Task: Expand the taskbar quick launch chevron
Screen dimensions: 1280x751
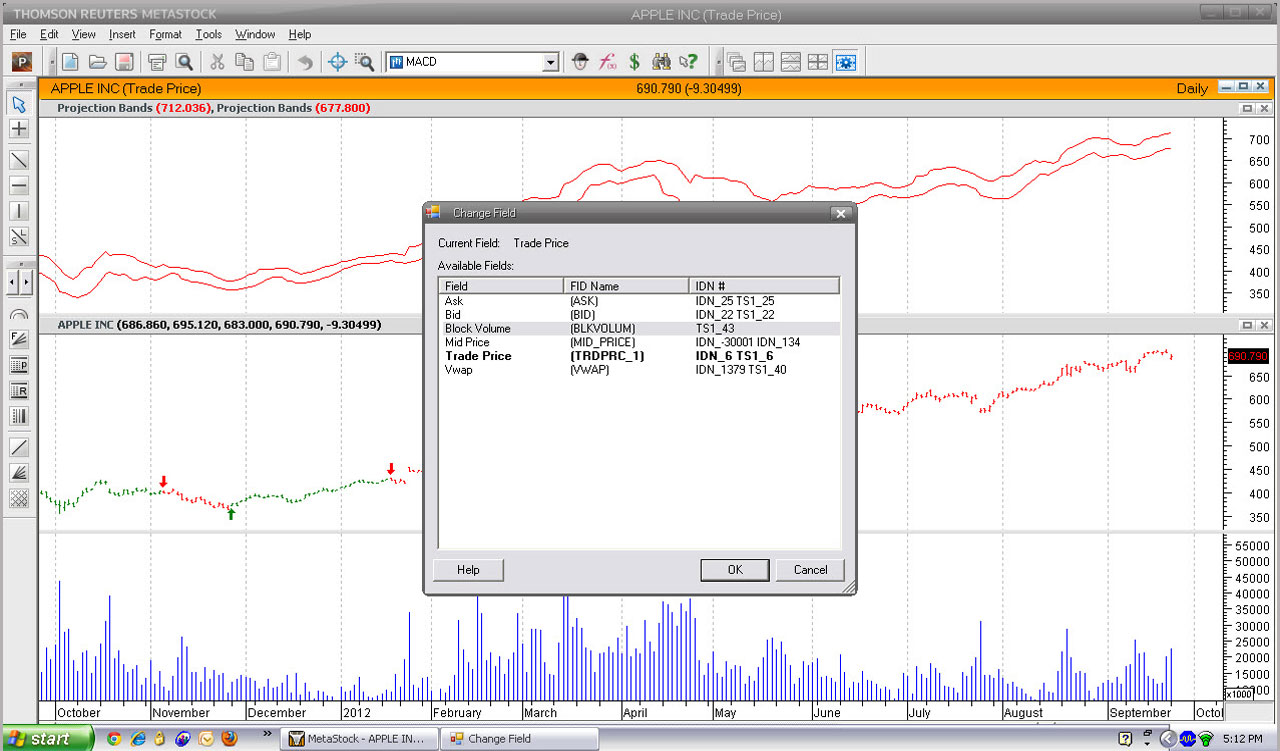Action: pos(268,734)
